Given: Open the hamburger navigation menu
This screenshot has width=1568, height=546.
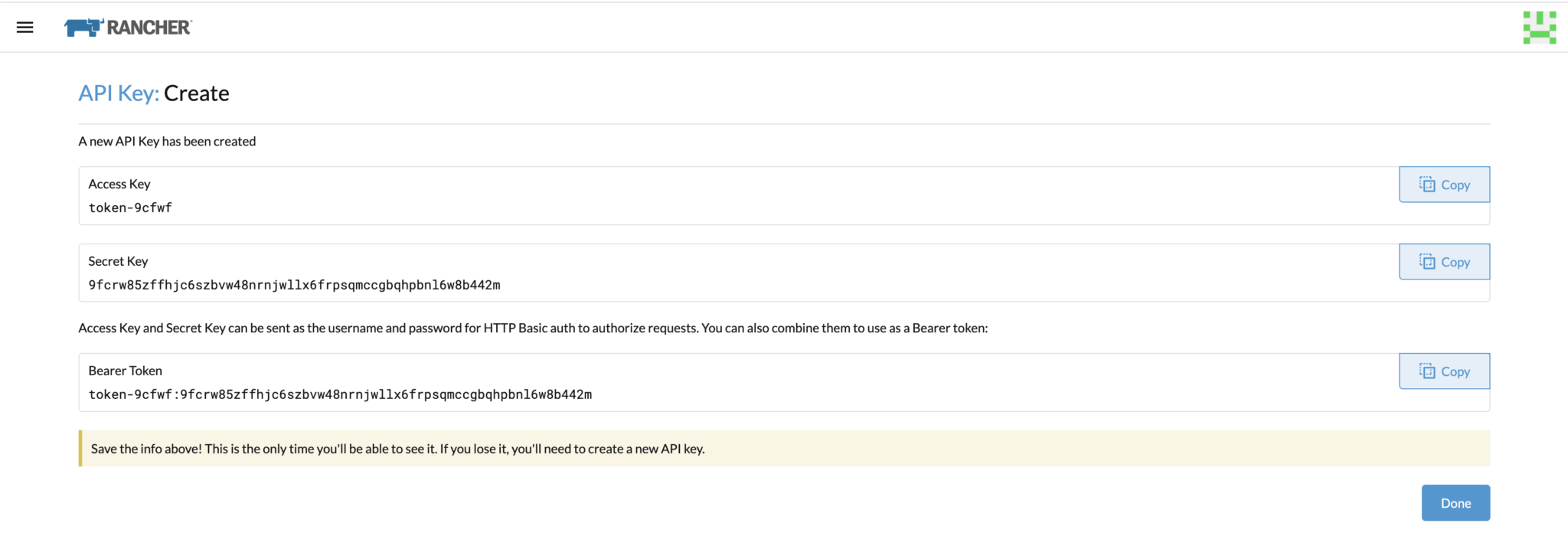Looking at the screenshot, I should pos(24,28).
